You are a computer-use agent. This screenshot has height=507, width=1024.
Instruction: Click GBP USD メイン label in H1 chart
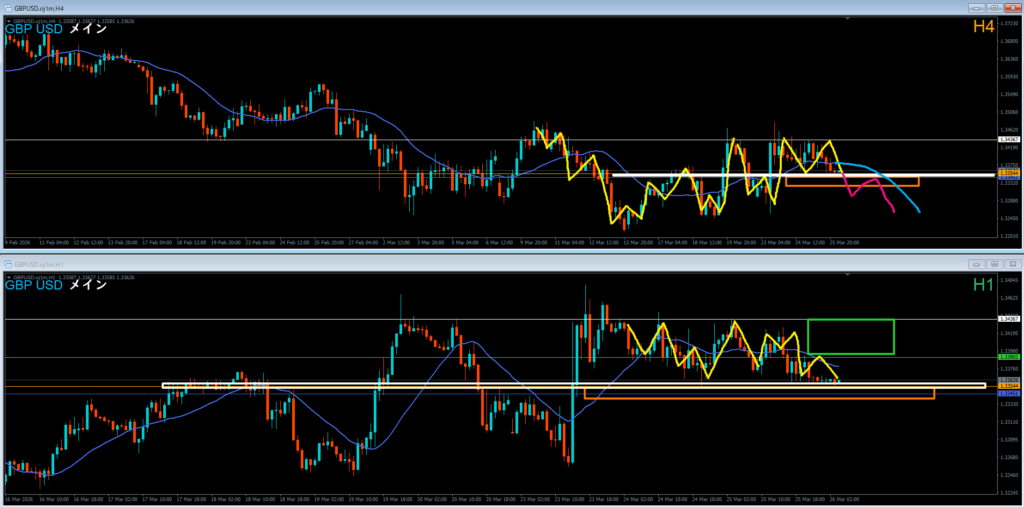(x=56, y=285)
